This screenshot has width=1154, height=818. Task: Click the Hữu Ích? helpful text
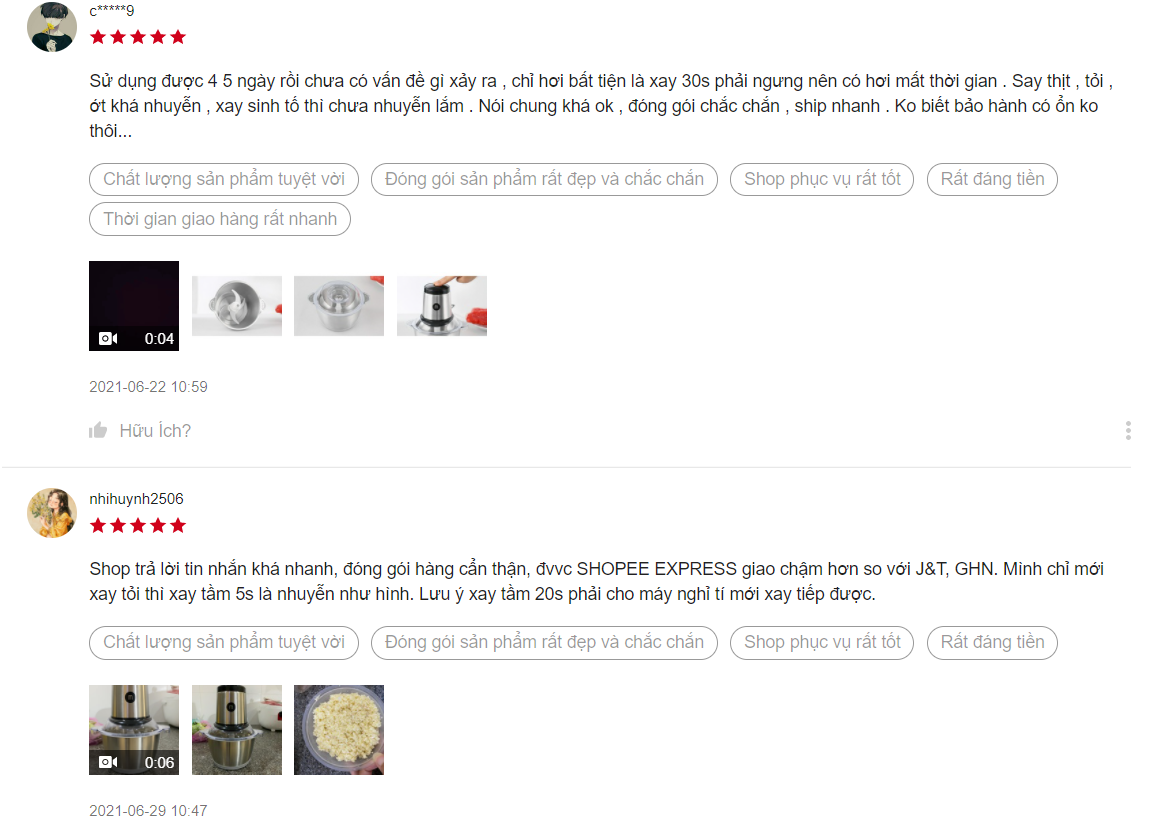(155, 431)
